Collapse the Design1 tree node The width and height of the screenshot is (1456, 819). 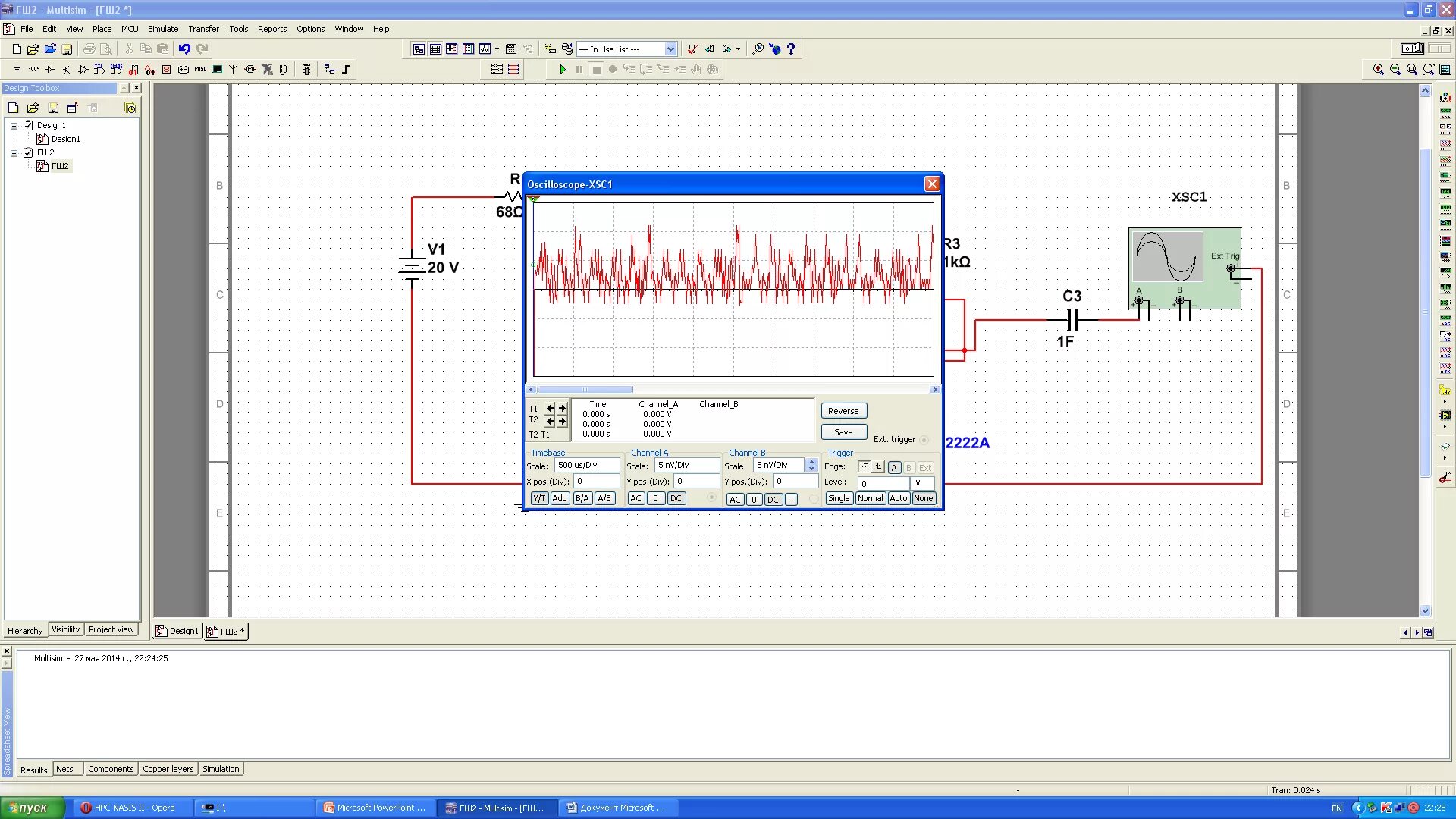point(14,125)
